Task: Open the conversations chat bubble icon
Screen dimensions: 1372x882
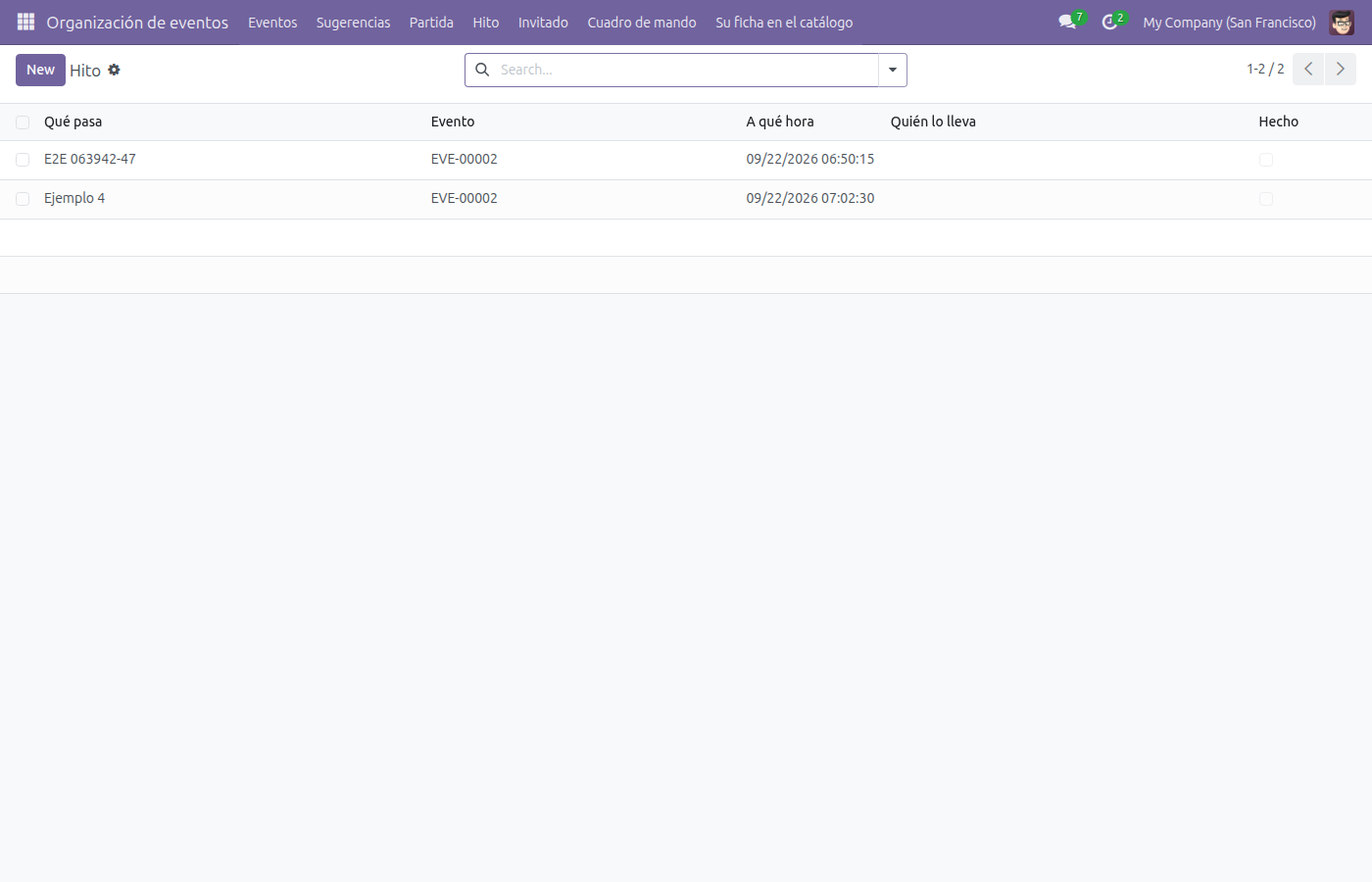Action: [x=1067, y=22]
